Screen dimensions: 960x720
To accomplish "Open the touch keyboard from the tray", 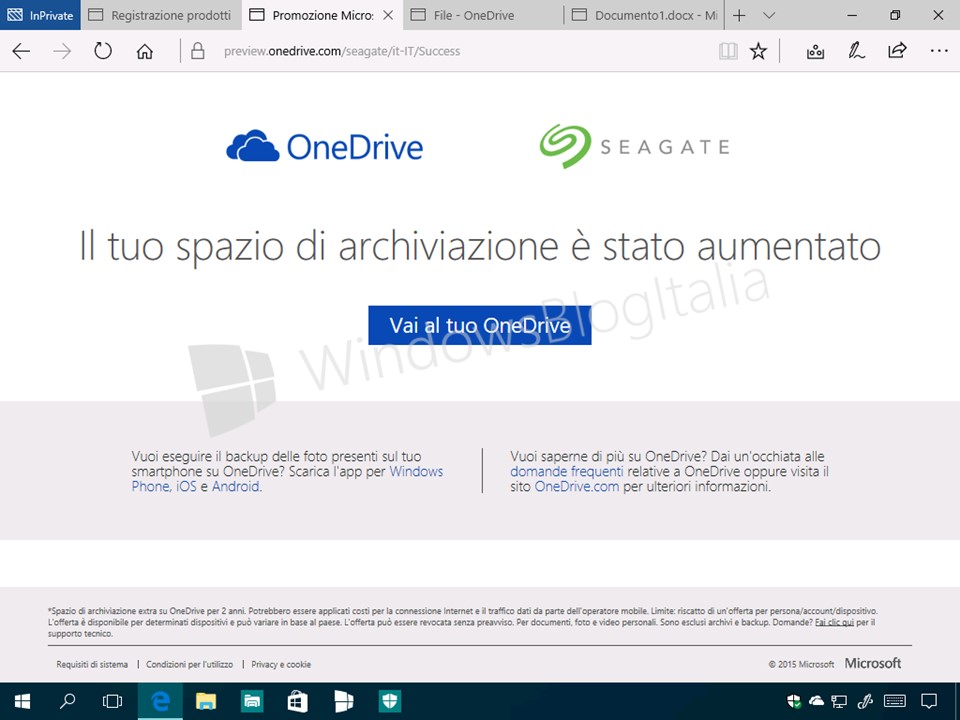I will pyautogui.click(x=895, y=701).
